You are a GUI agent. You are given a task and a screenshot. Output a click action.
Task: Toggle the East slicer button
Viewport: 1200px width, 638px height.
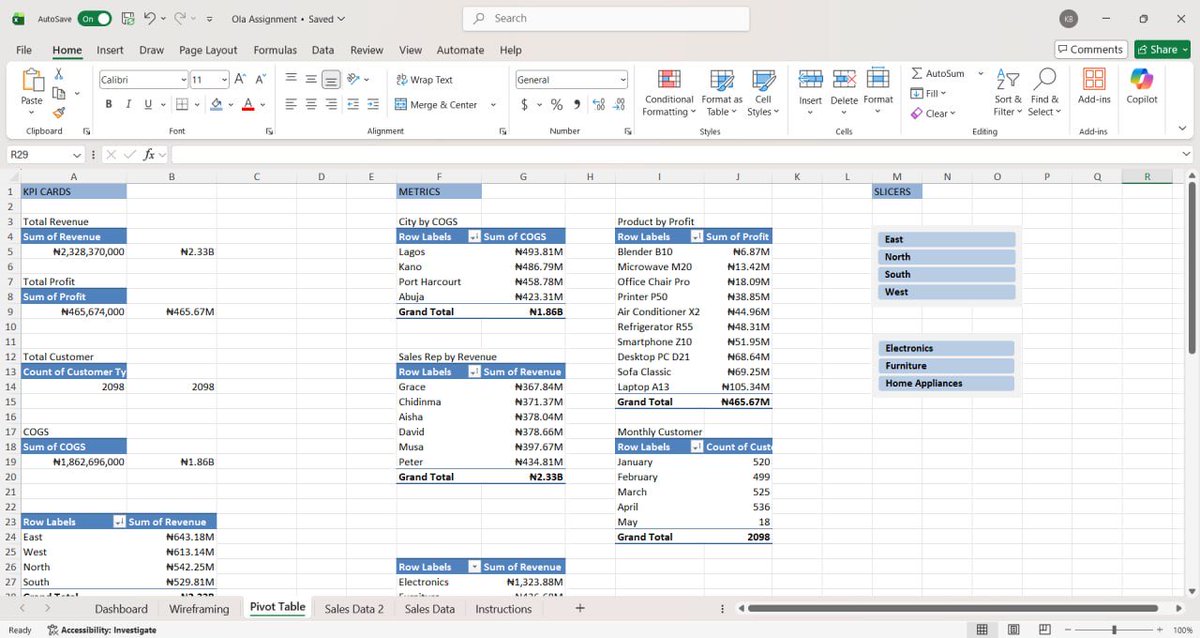coord(946,239)
